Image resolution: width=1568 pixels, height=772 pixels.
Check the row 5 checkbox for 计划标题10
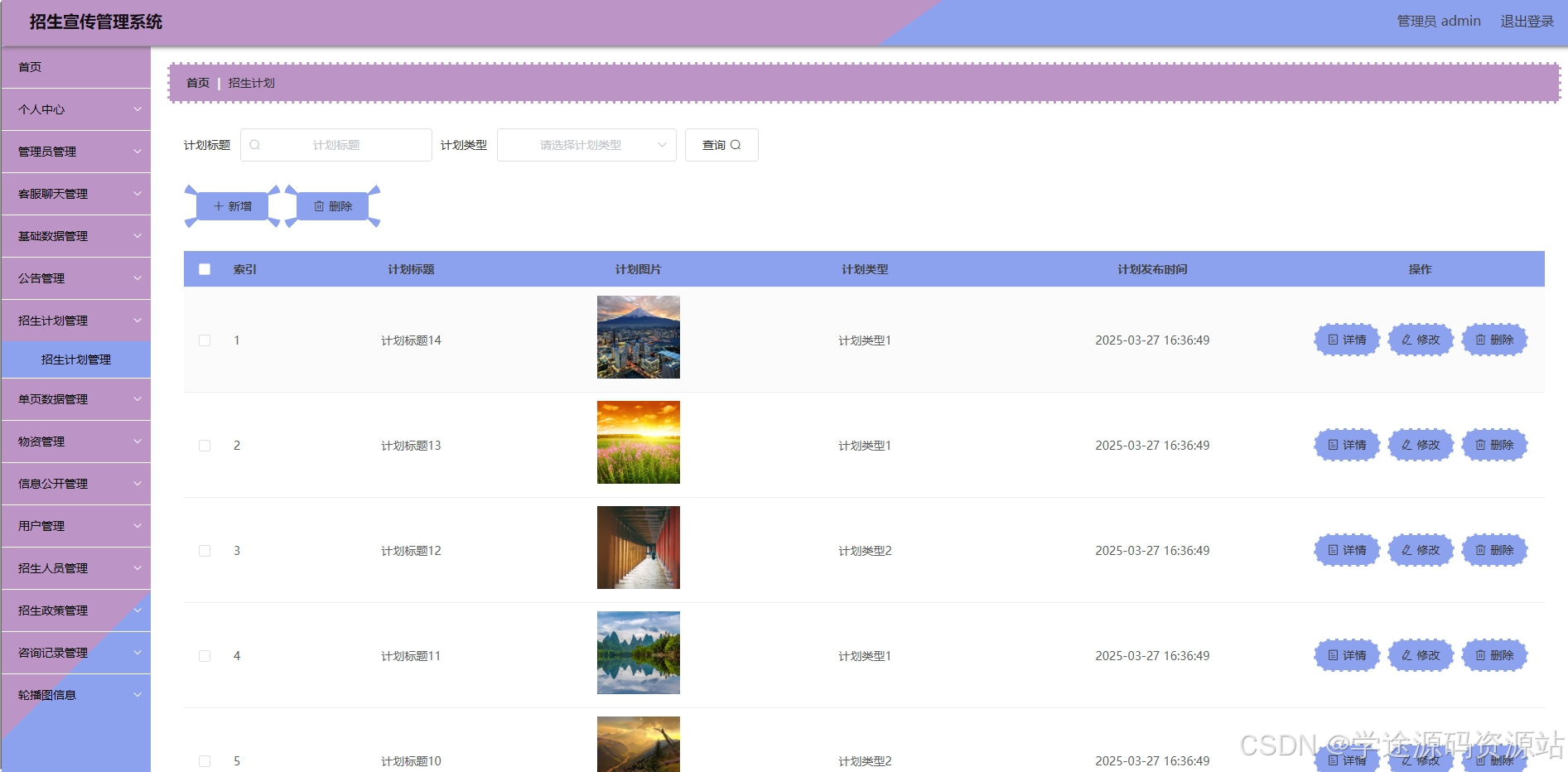(x=205, y=761)
